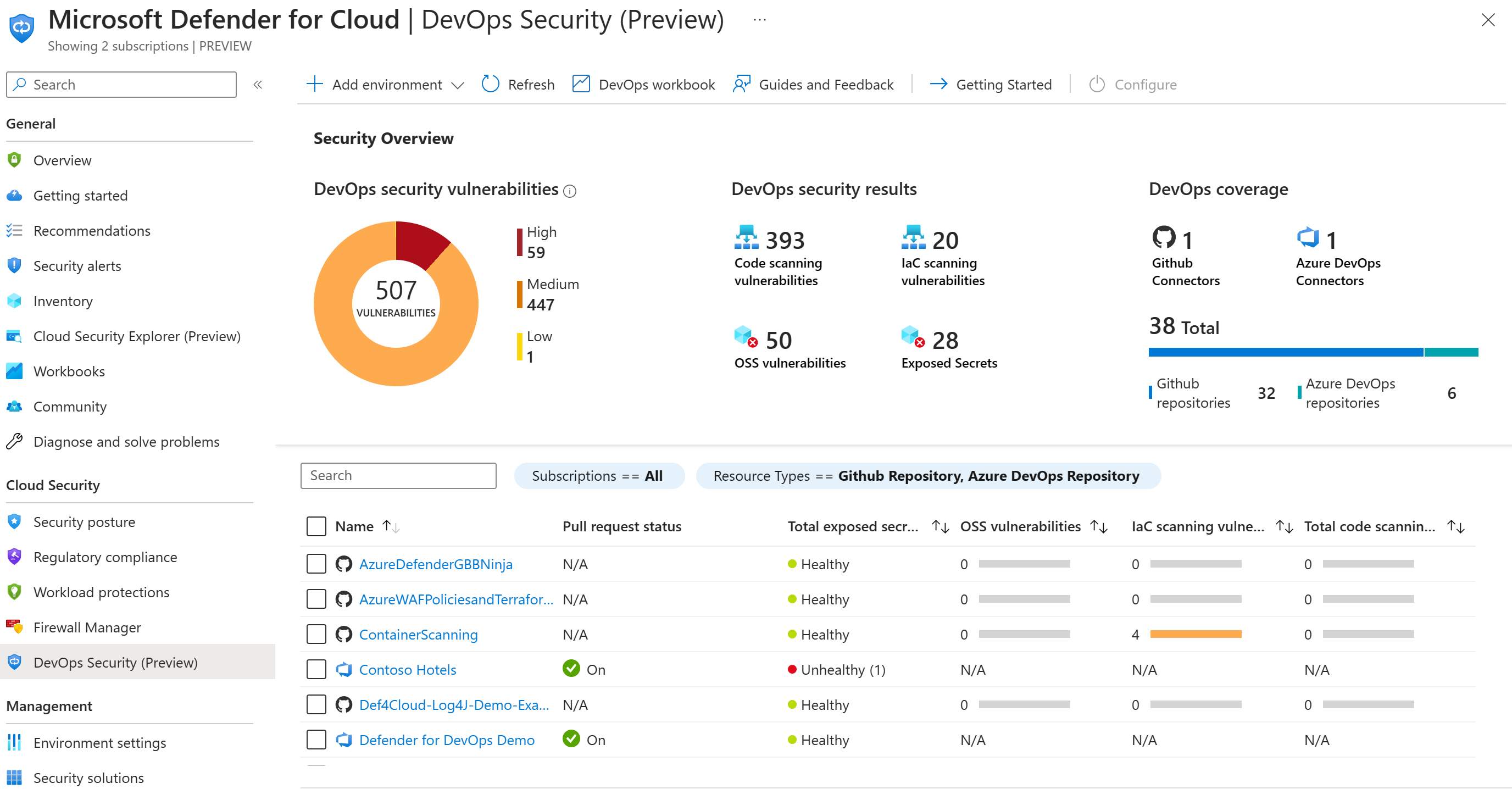Click the Workbooks chart icon in sidebar

[14, 370]
